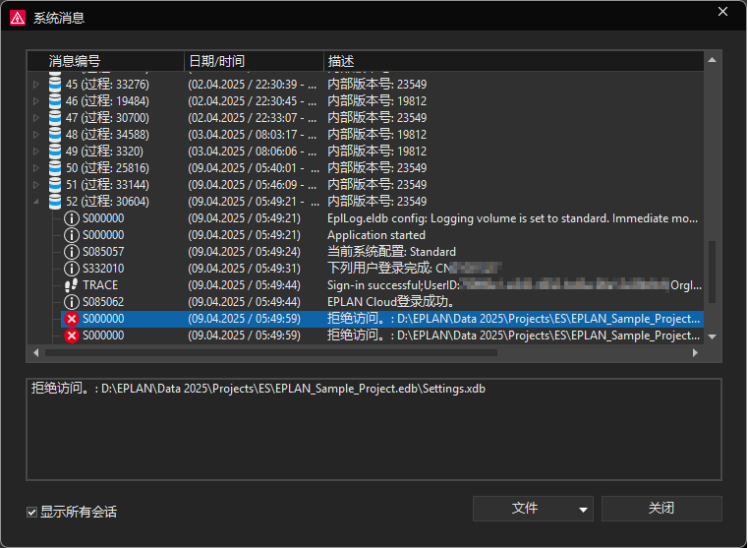748x548 pixels.
Task: Open the 文件 dropdown arrow
Action: click(x=583, y=509)
